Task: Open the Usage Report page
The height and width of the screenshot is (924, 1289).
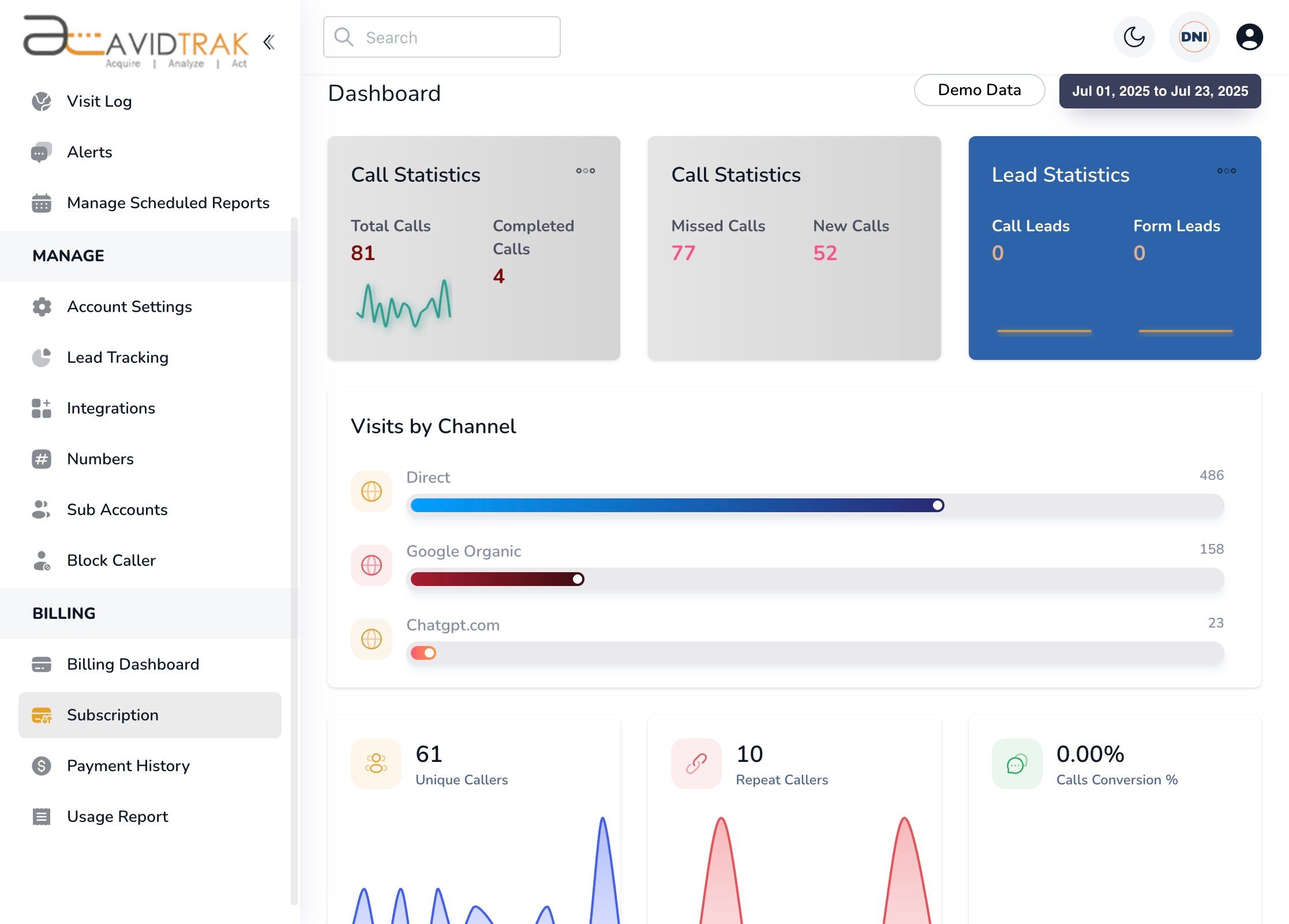Action: point(117,816)
